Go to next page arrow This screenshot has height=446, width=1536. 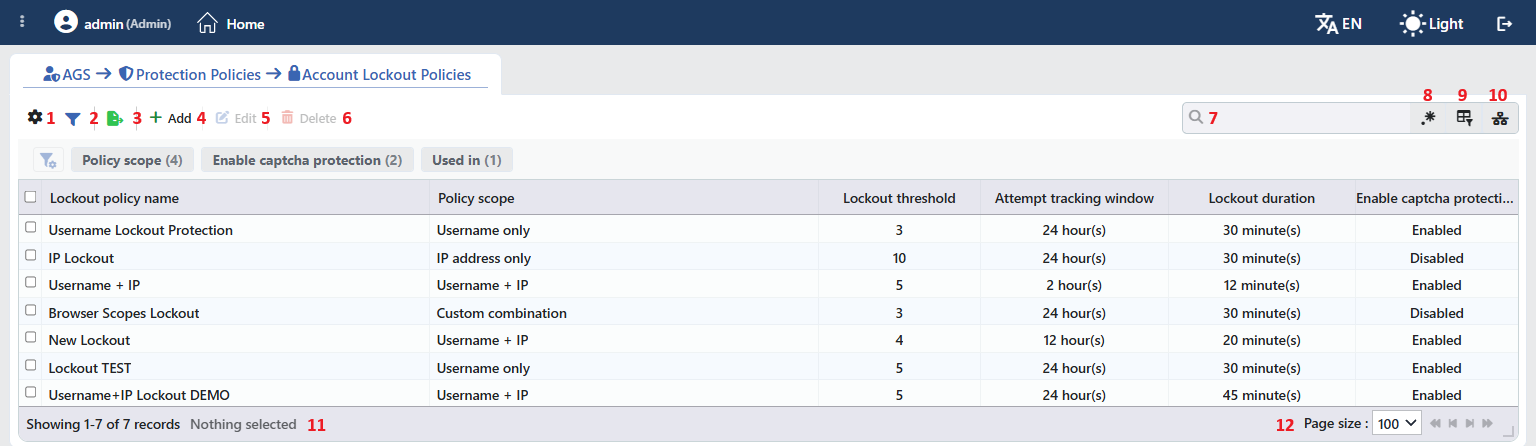(1470, 424)
